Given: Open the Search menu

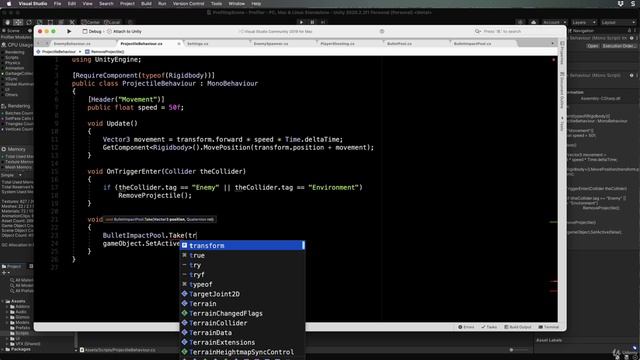Looking at the screenshot, I should click(106, 4).
